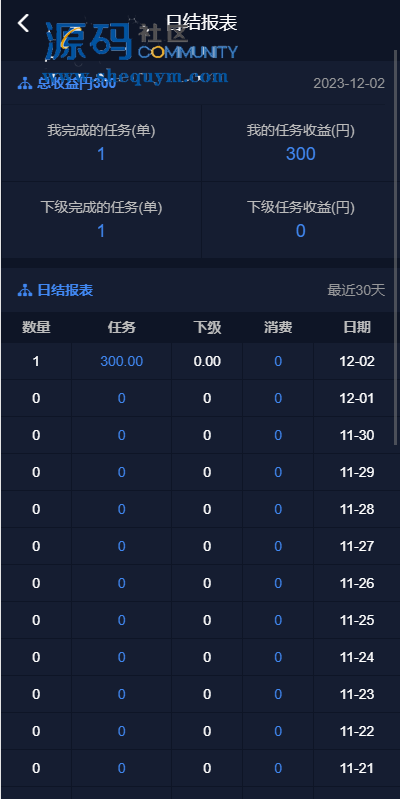Click the 消费 value in 12-02 row
This screenshot has width=400, height=799.
point(278,361)
